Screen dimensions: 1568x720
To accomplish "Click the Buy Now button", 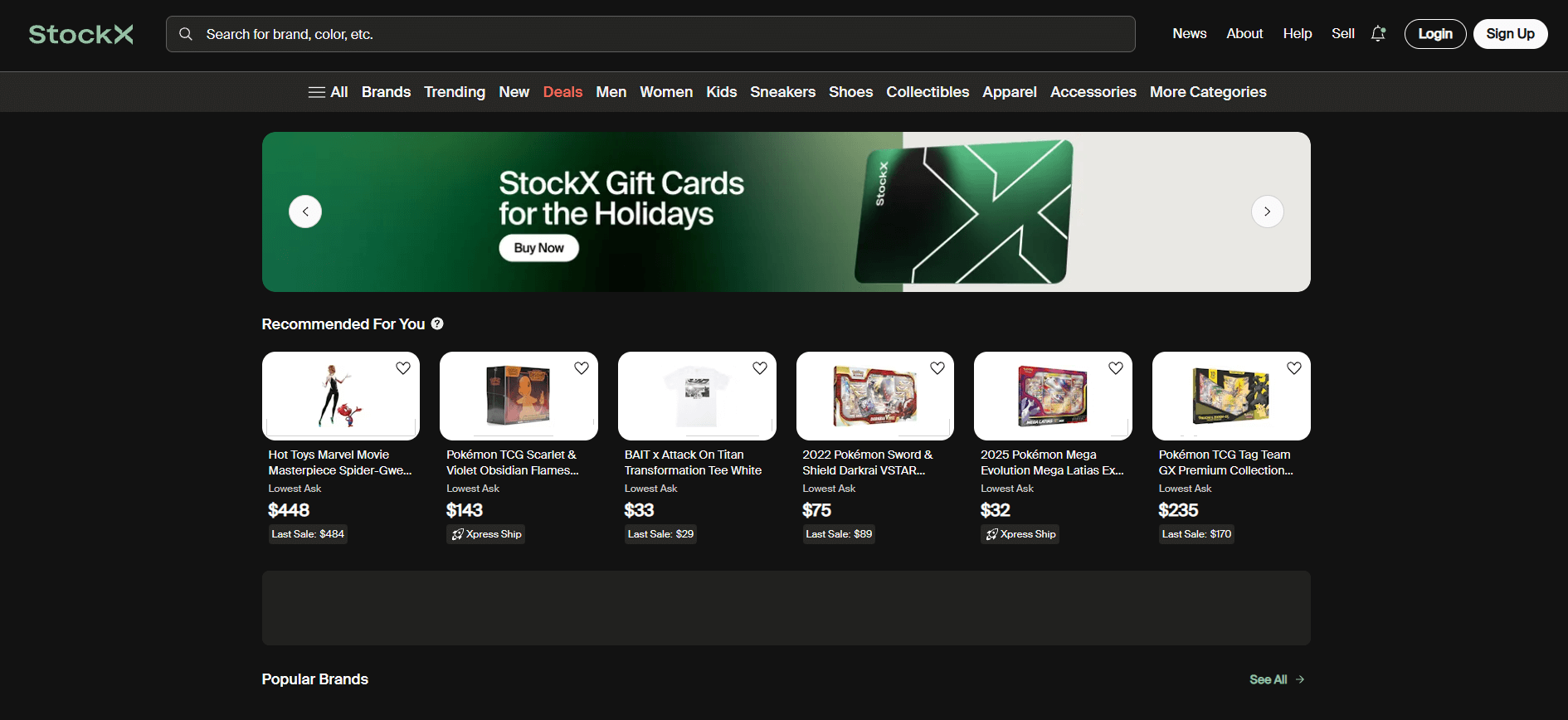I will click(x=538, y=248).
